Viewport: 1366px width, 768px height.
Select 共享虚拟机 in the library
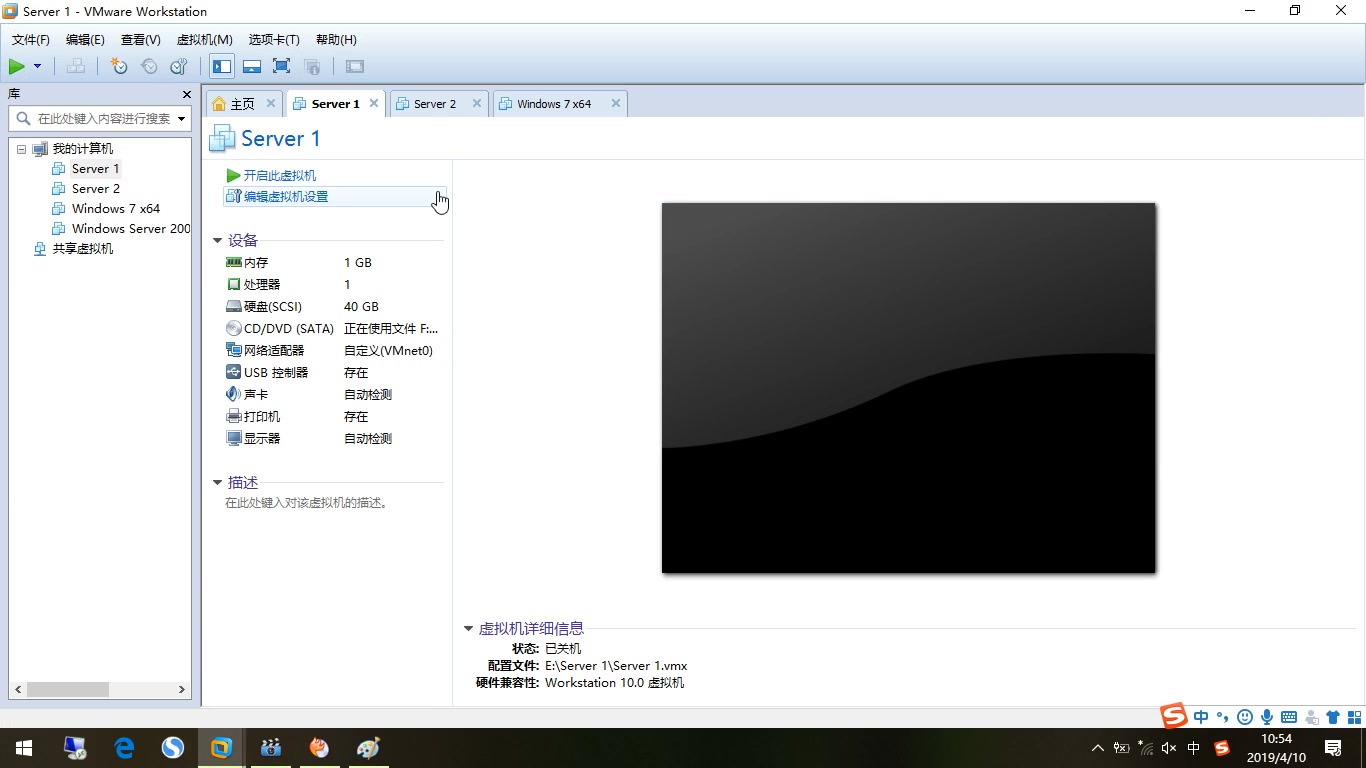[74, 249]
